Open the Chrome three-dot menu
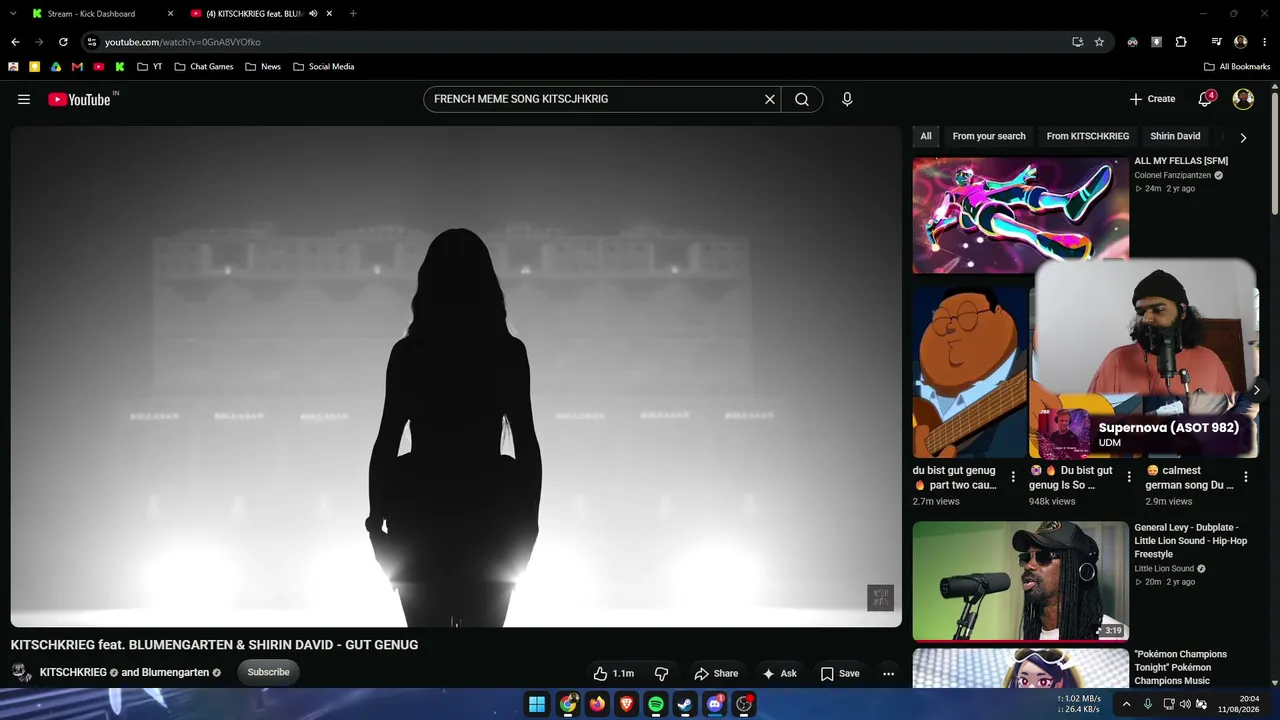 (x=1264, y=42)
